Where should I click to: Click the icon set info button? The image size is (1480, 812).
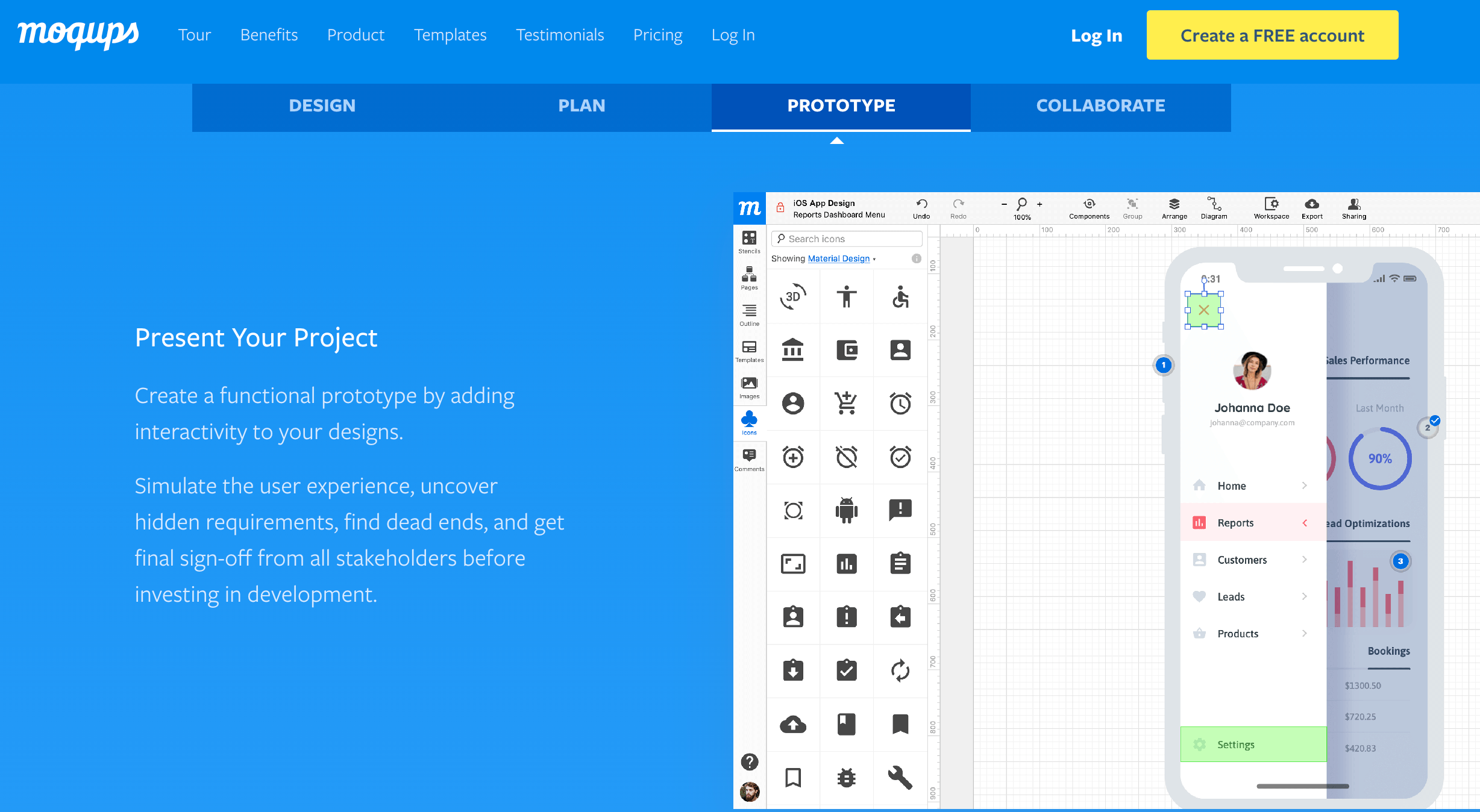coord(916,258)
